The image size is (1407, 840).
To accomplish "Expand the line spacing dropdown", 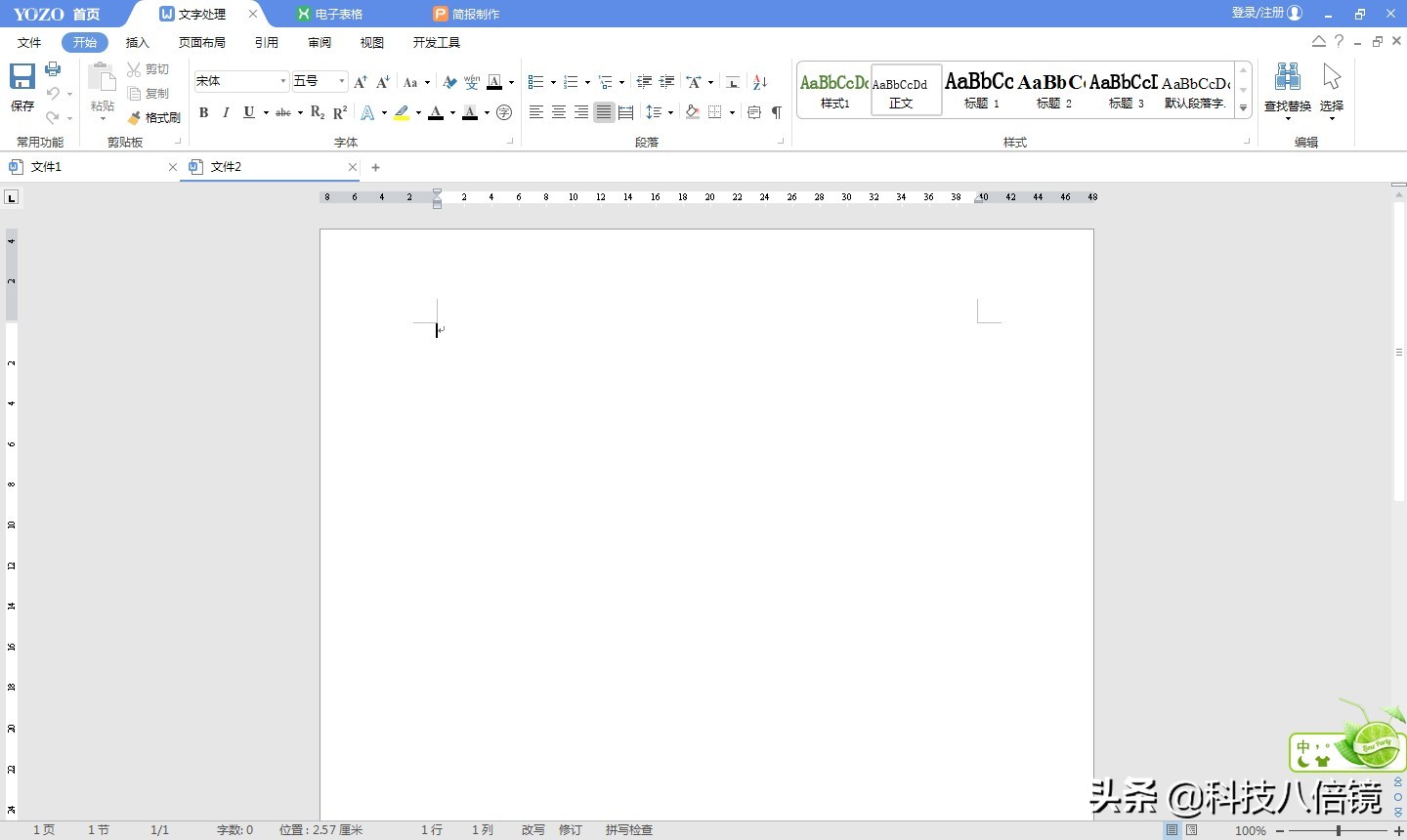I will (x=671, y=112).
